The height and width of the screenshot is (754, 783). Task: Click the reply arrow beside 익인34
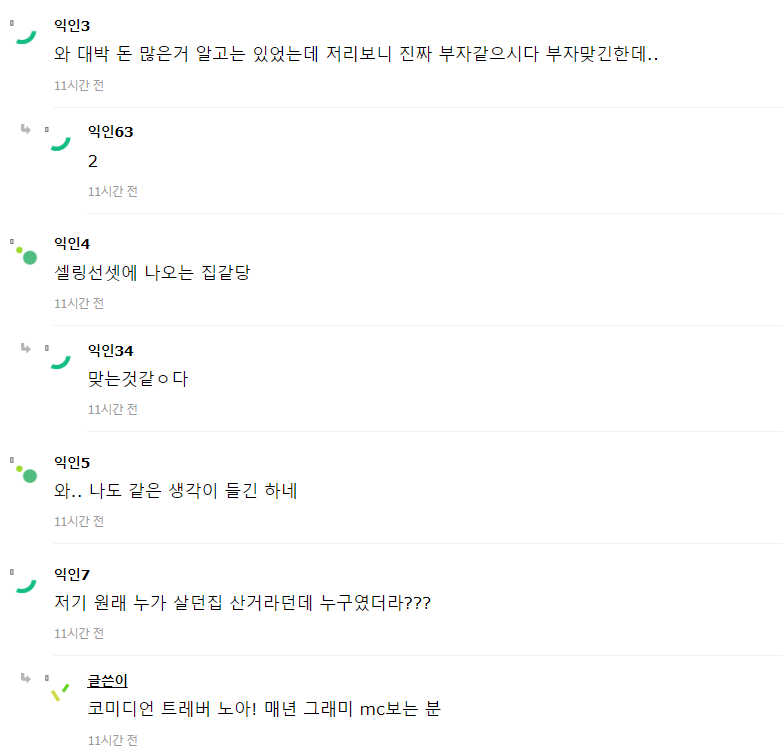pos(26,348)
